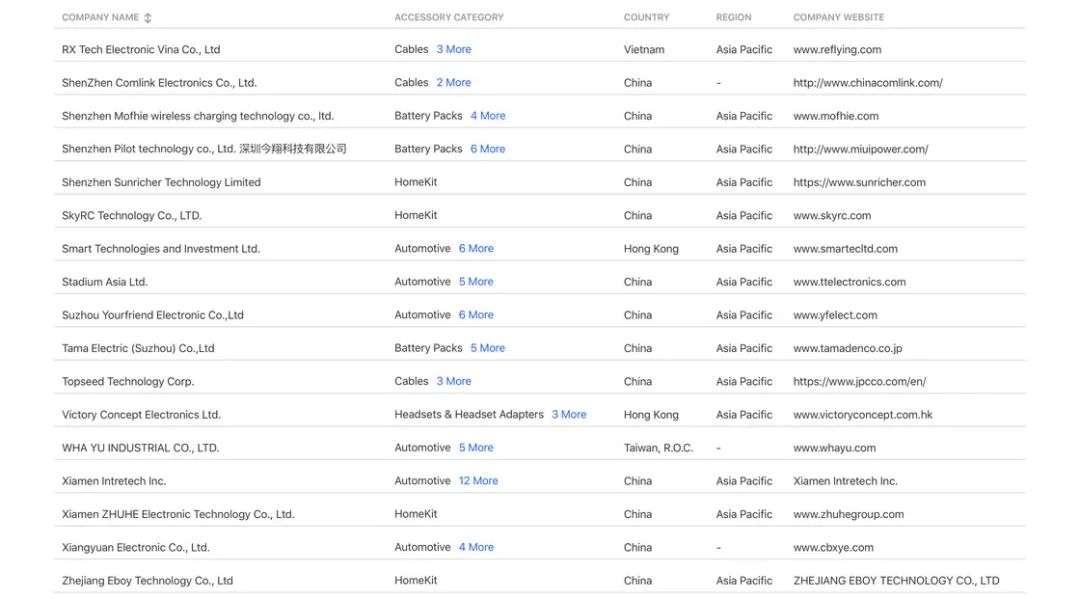Visit www.victoryconcept.com.hk website
1080x599 pixels.
(862, 415)
